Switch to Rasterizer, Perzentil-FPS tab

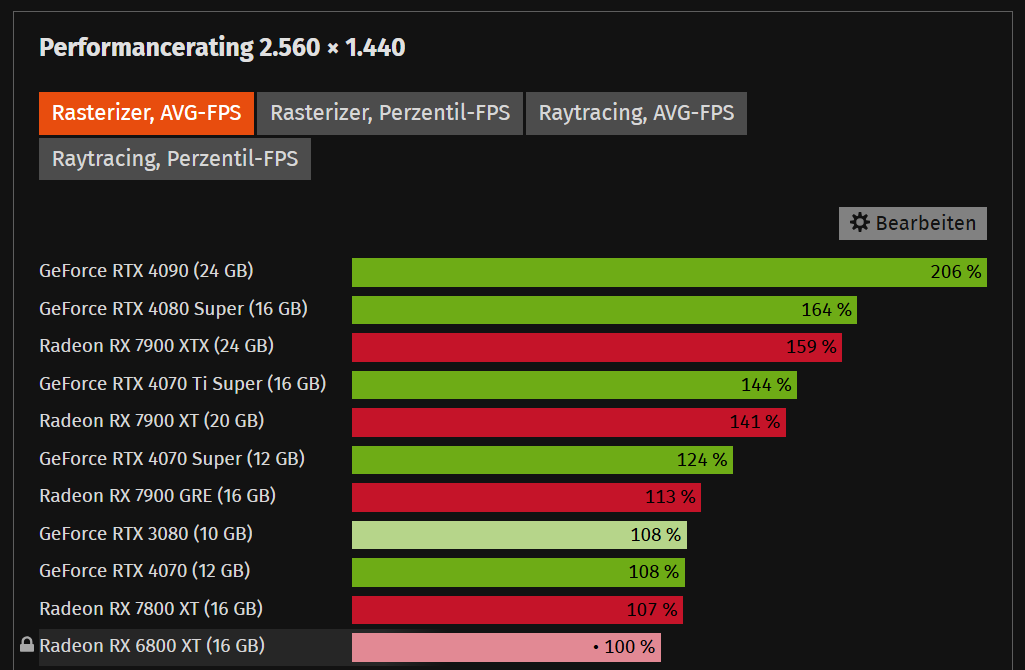click(x=390, y=113)
